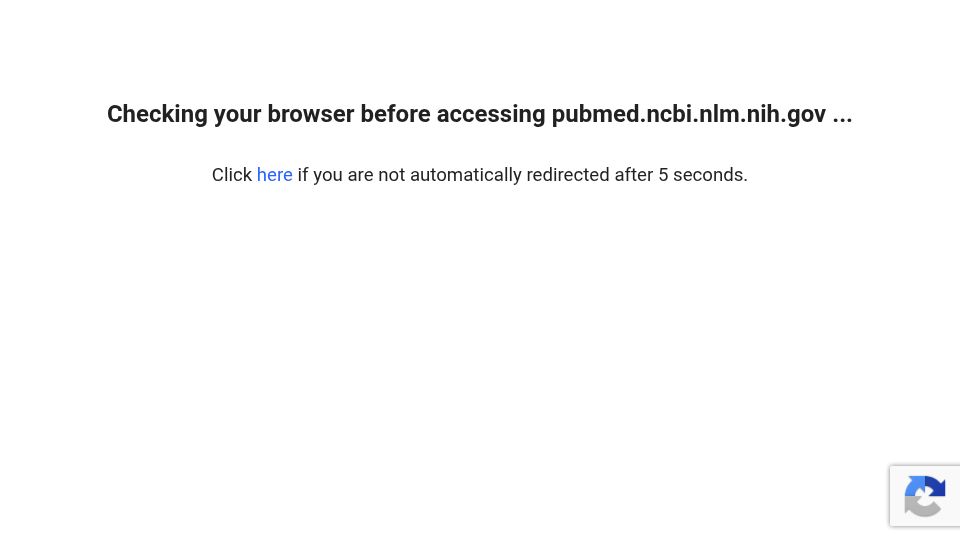Click the word "Click" before the link

pos(231,175)
